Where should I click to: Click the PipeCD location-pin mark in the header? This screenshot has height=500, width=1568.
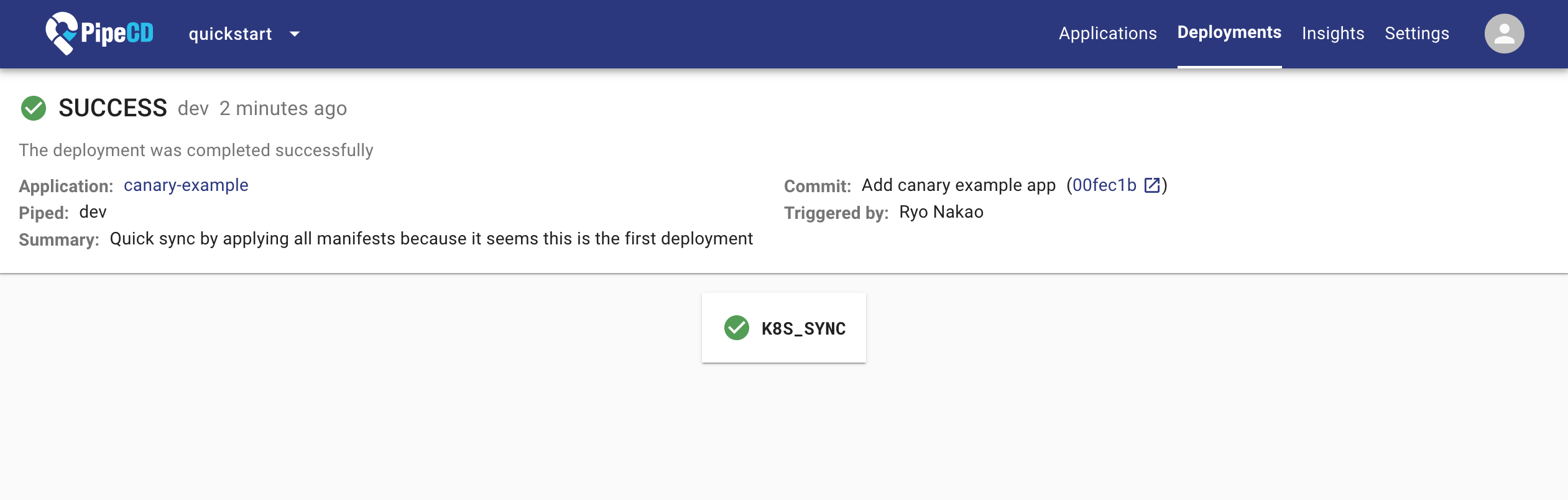(x=60, y=33)
